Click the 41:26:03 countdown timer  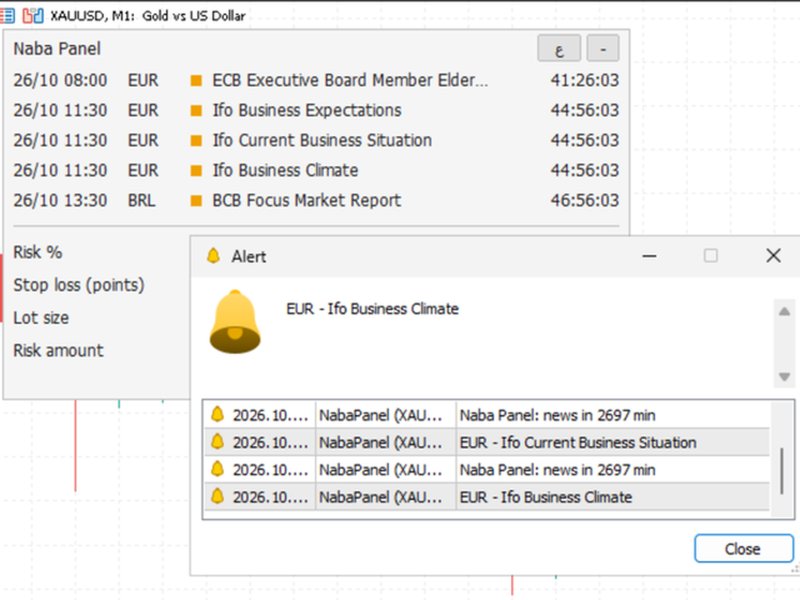[x=585, y=81]
